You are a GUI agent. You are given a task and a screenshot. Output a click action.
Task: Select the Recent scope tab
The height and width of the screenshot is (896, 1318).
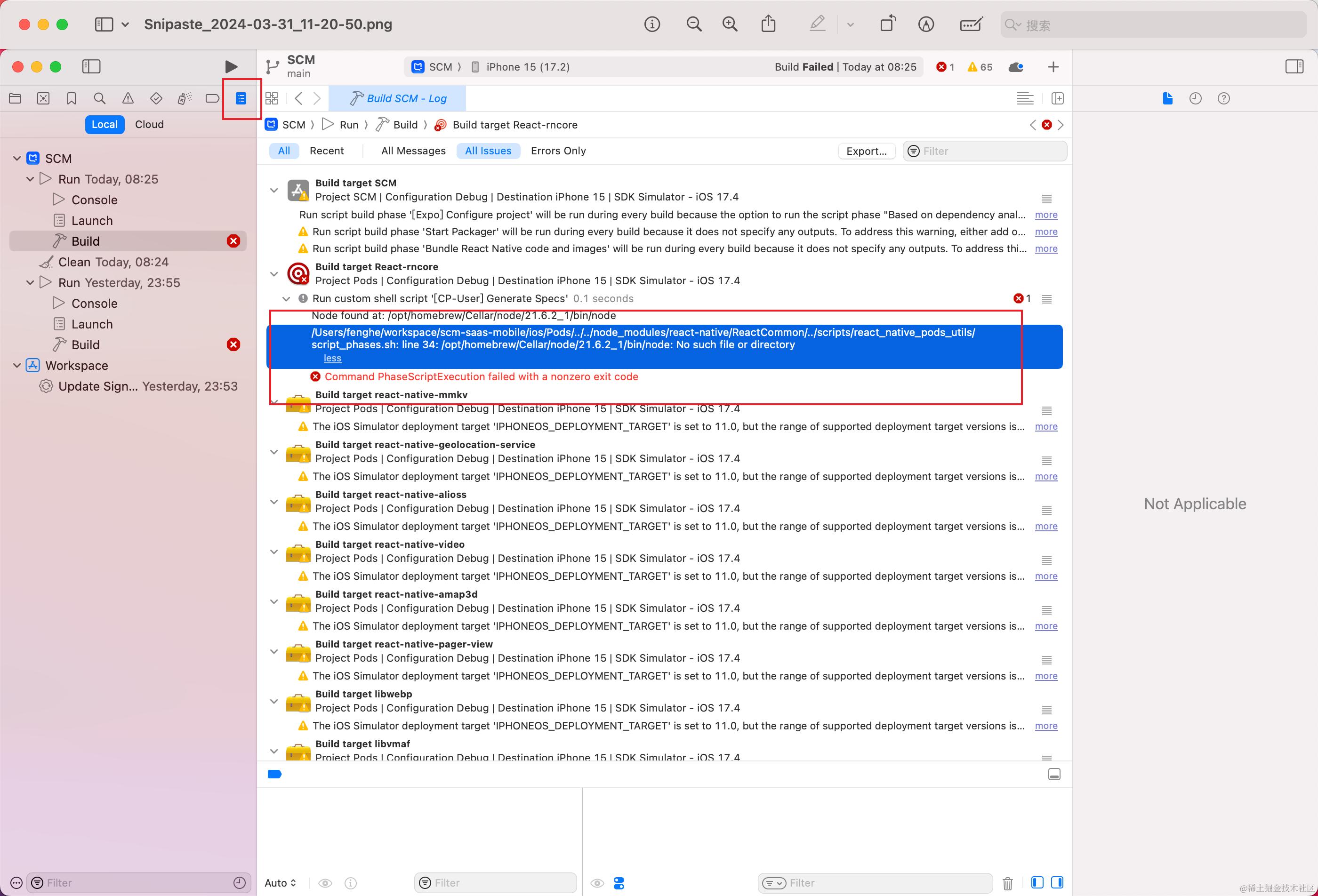pyautogui.click(x=326, y=151)
